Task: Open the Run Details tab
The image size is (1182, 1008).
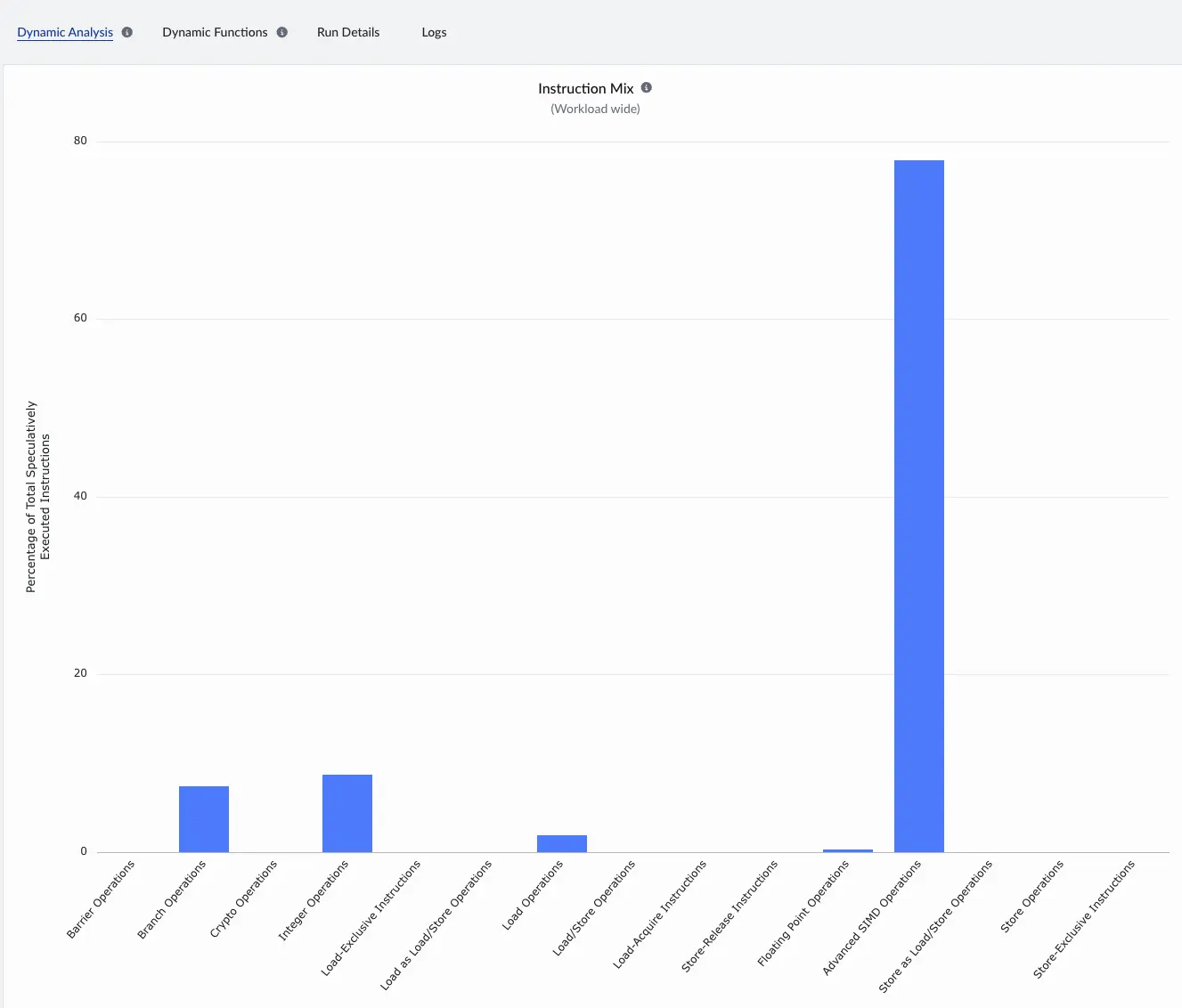Action: [x=348, y=32]
